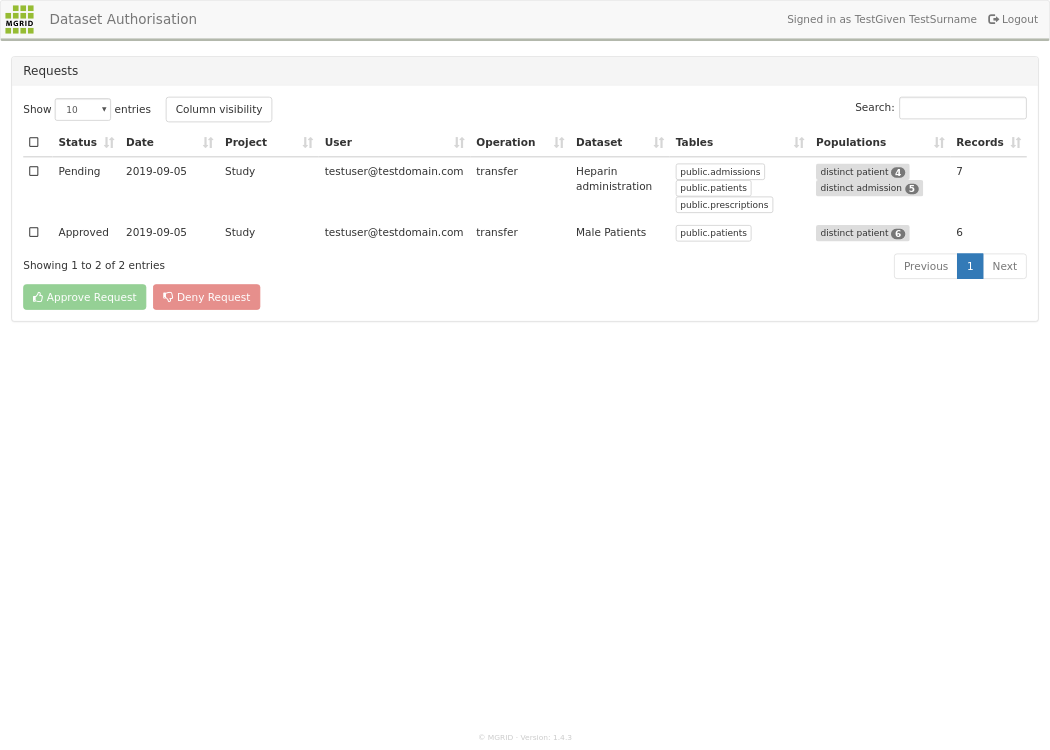Screen dimensions: 1050x750
Task: Log out via Logout link
Action: [x=1012, y=19]
